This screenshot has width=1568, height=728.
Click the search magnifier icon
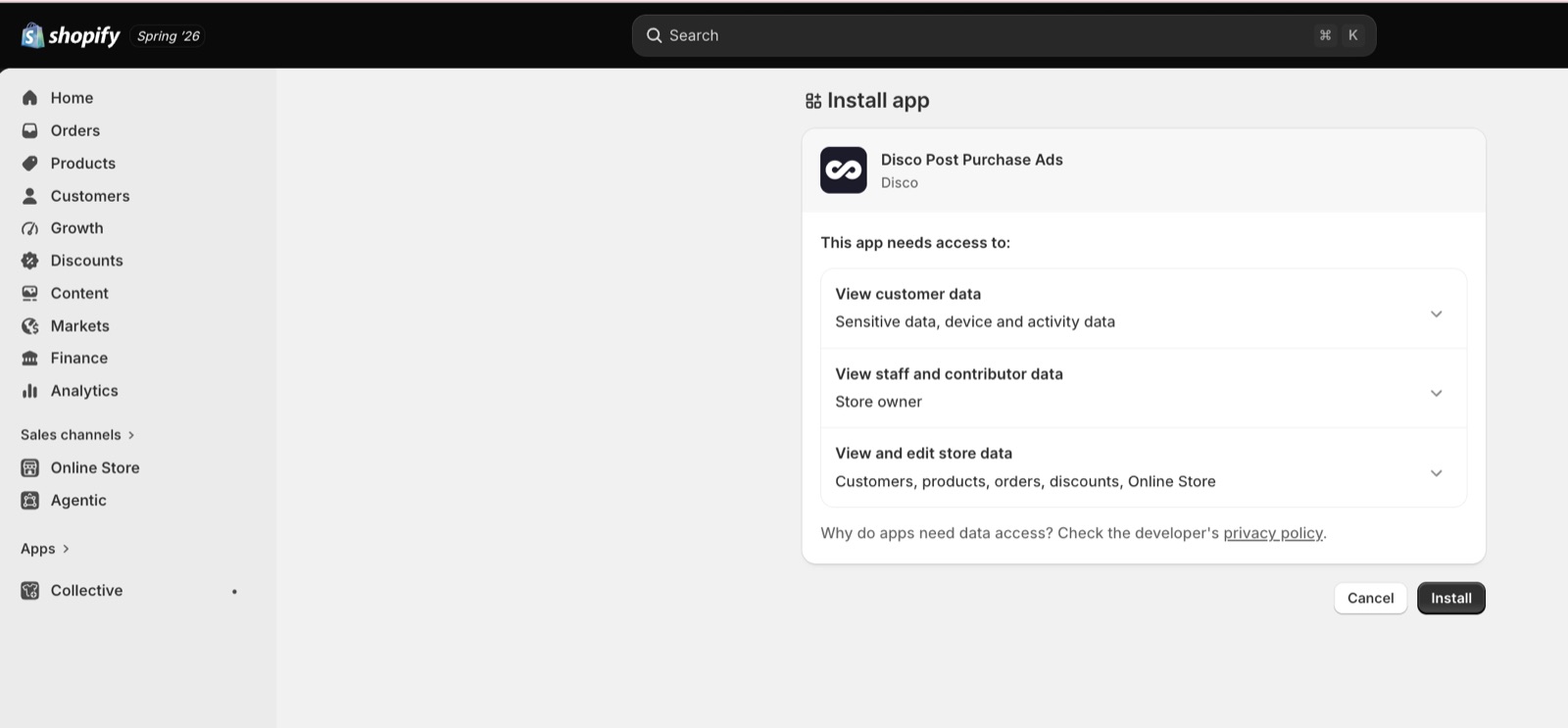655,35
